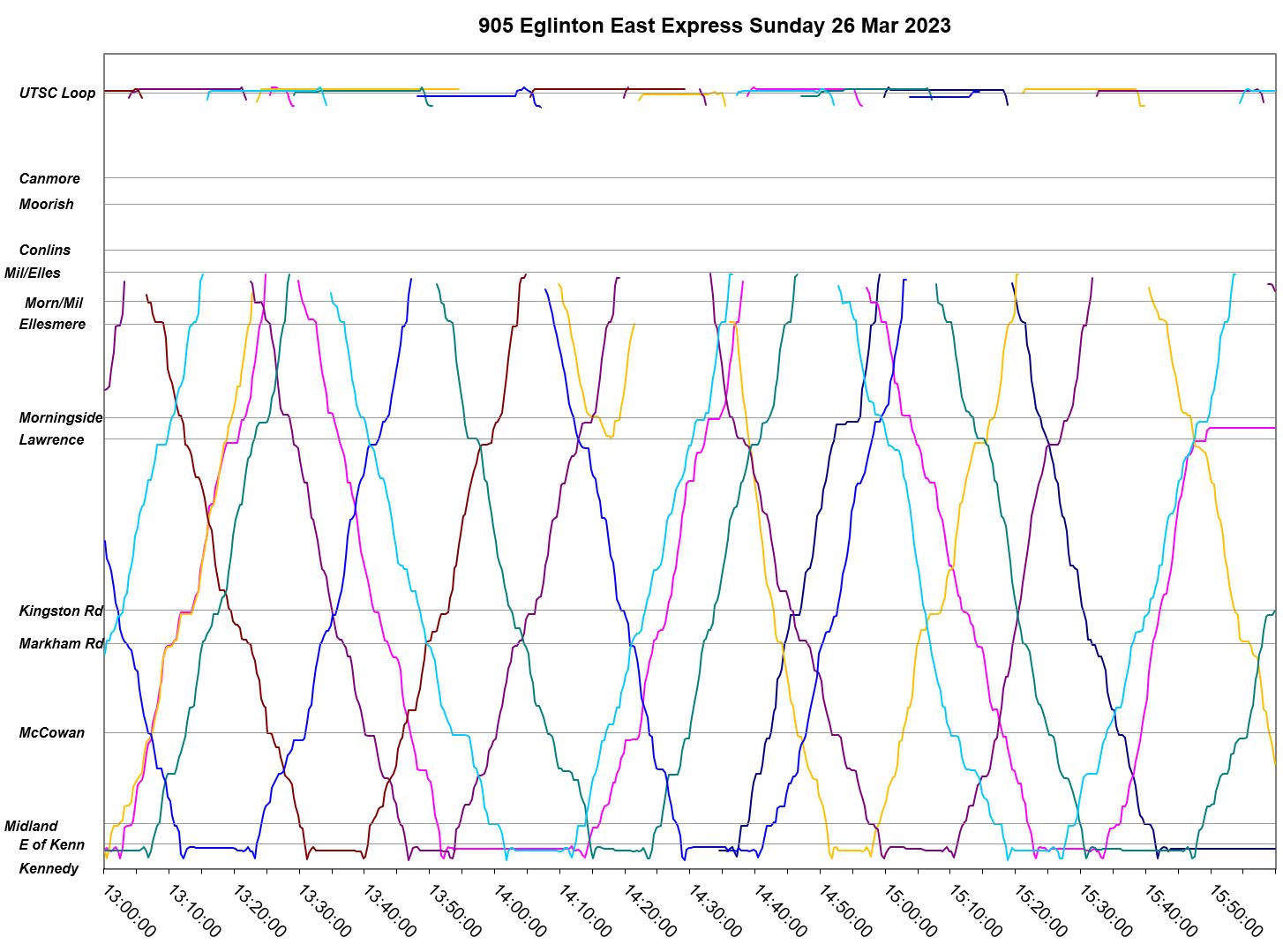
Task: Select the Midland axis label
Action: tap(31, 826)
